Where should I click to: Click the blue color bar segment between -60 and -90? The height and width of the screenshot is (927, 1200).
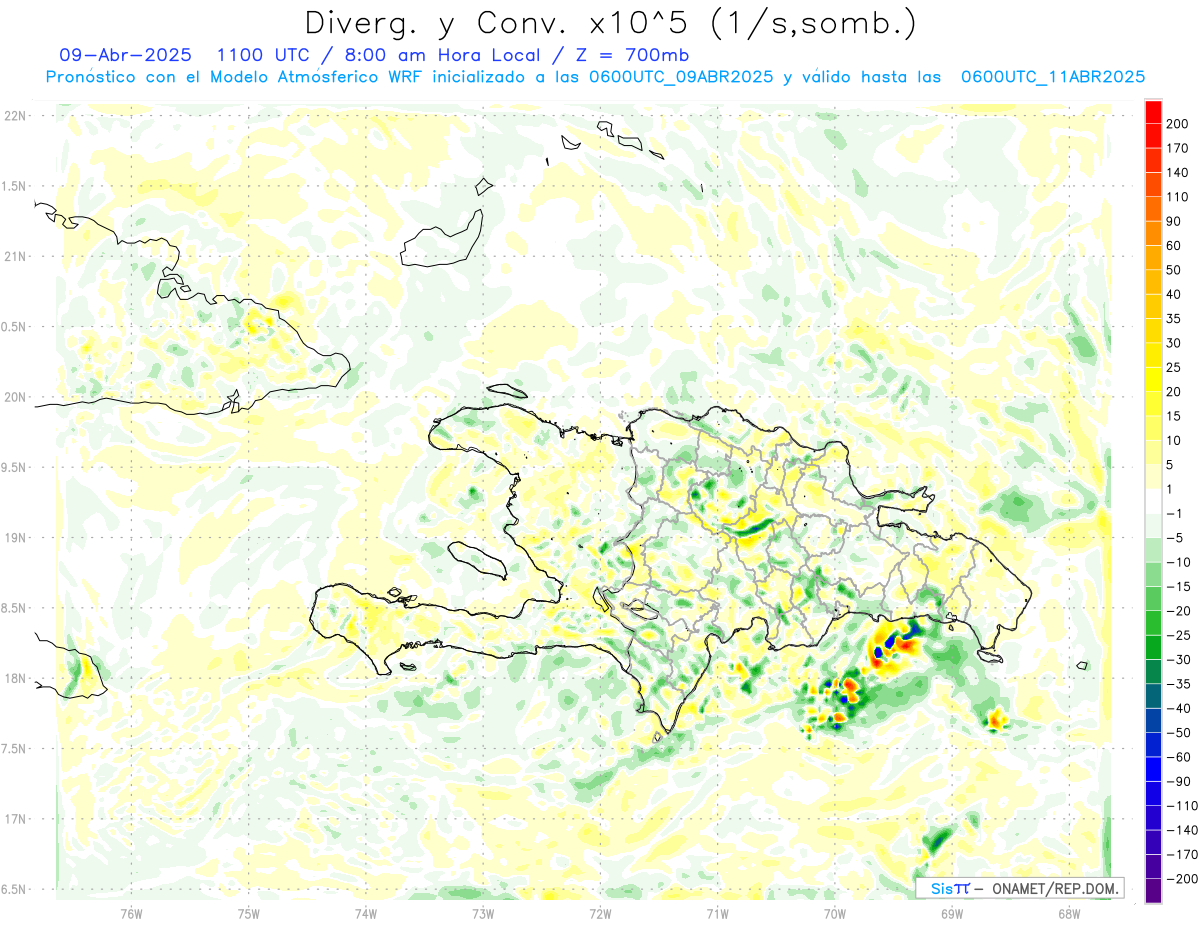coord(1154,769)
